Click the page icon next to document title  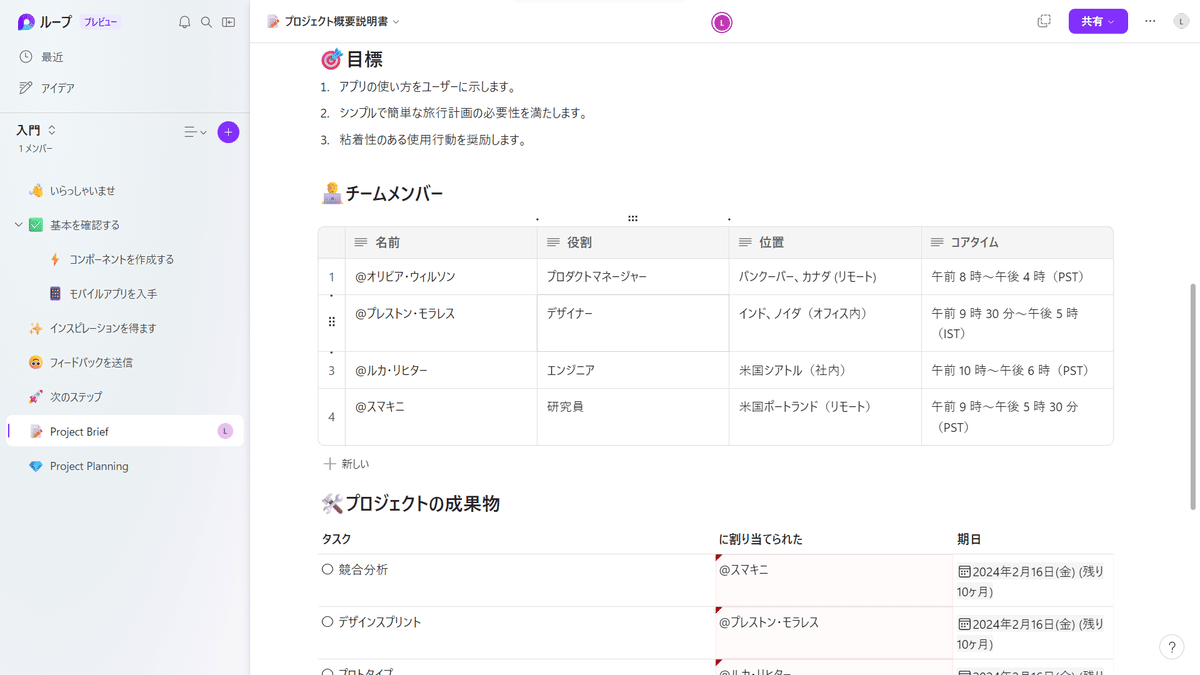(x=273, y=22)
